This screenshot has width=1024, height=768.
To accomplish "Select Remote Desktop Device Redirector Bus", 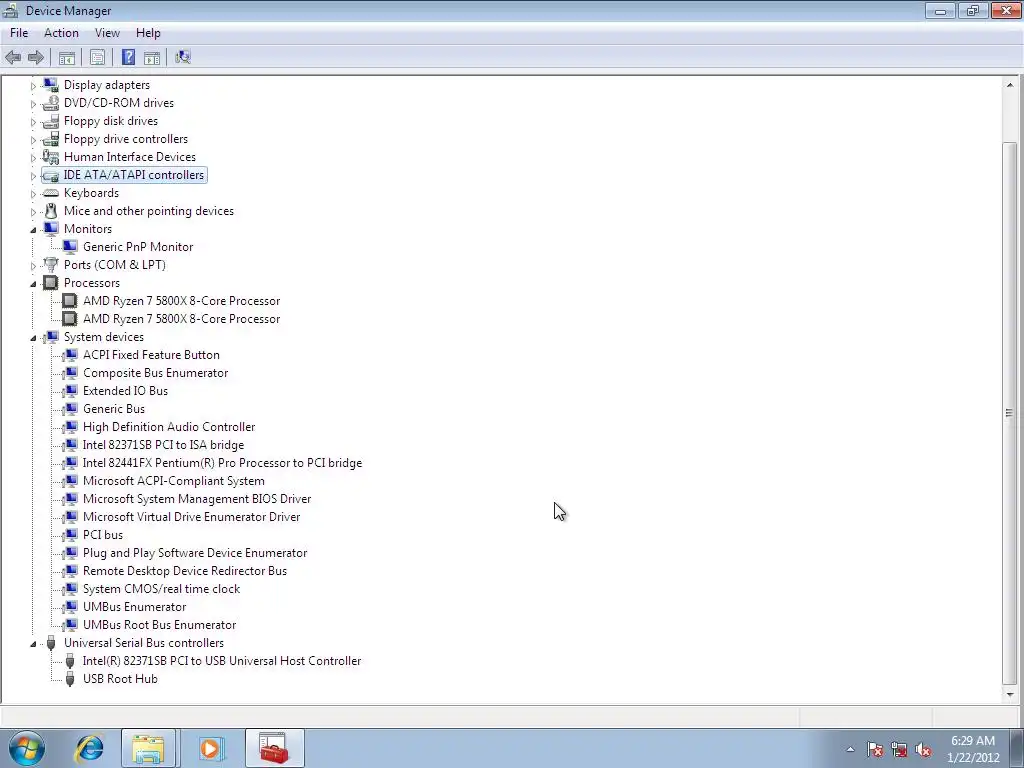I will (185, 571).
